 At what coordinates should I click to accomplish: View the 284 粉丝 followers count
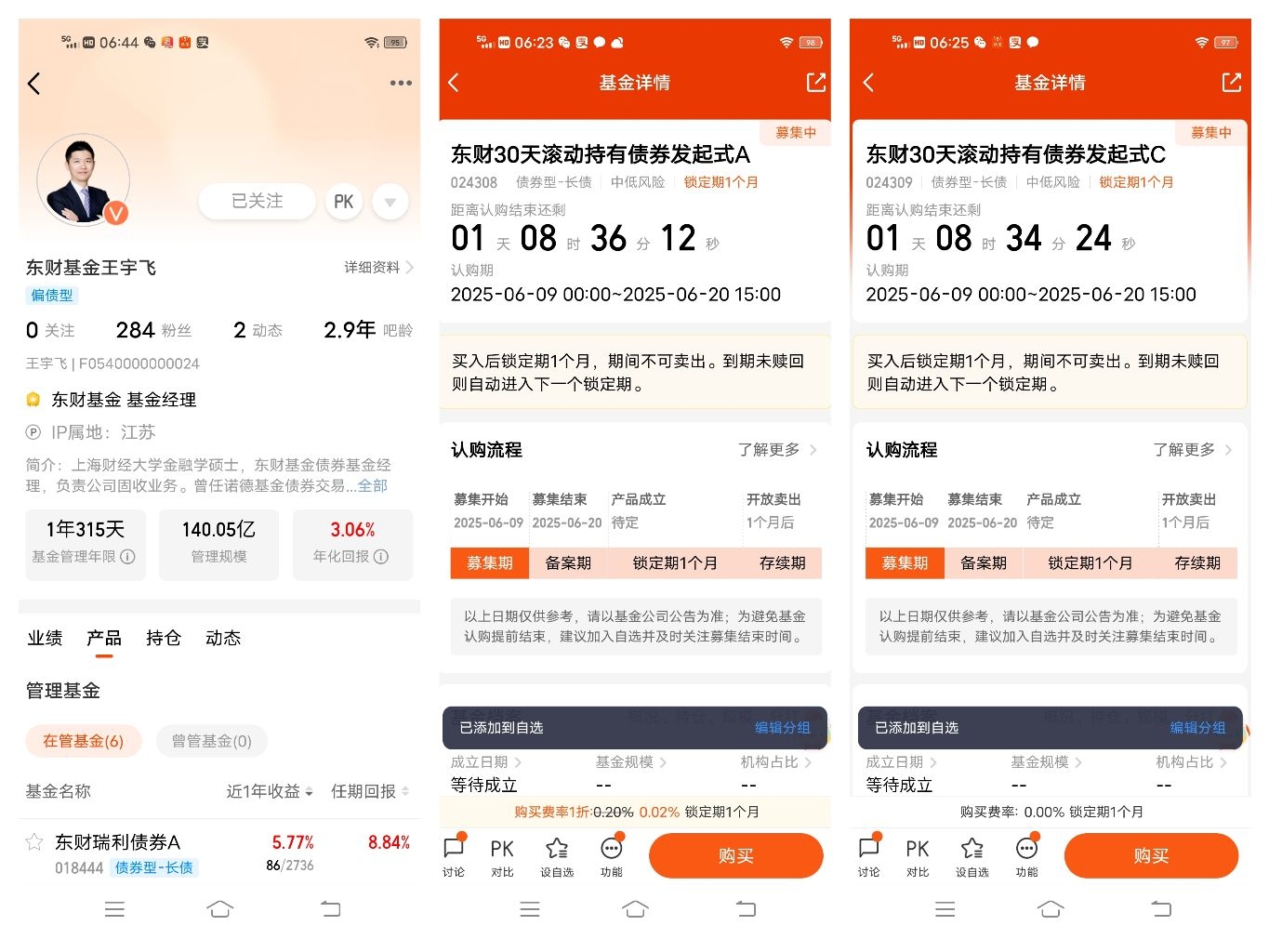click(x=153, y=330)
